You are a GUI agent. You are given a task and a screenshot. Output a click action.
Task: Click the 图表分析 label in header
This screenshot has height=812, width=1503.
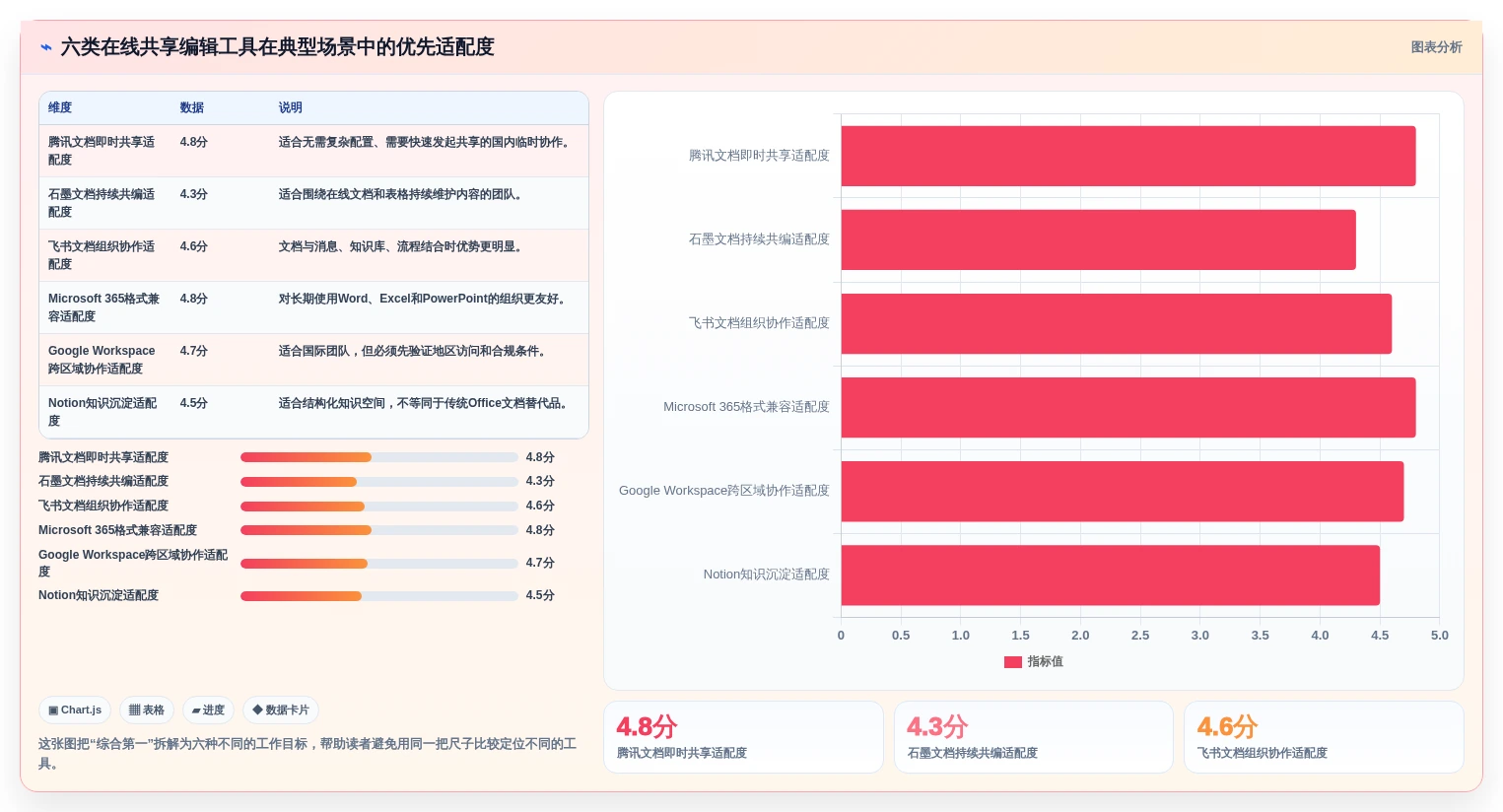pyautogui.click(x=1436, y=47)
